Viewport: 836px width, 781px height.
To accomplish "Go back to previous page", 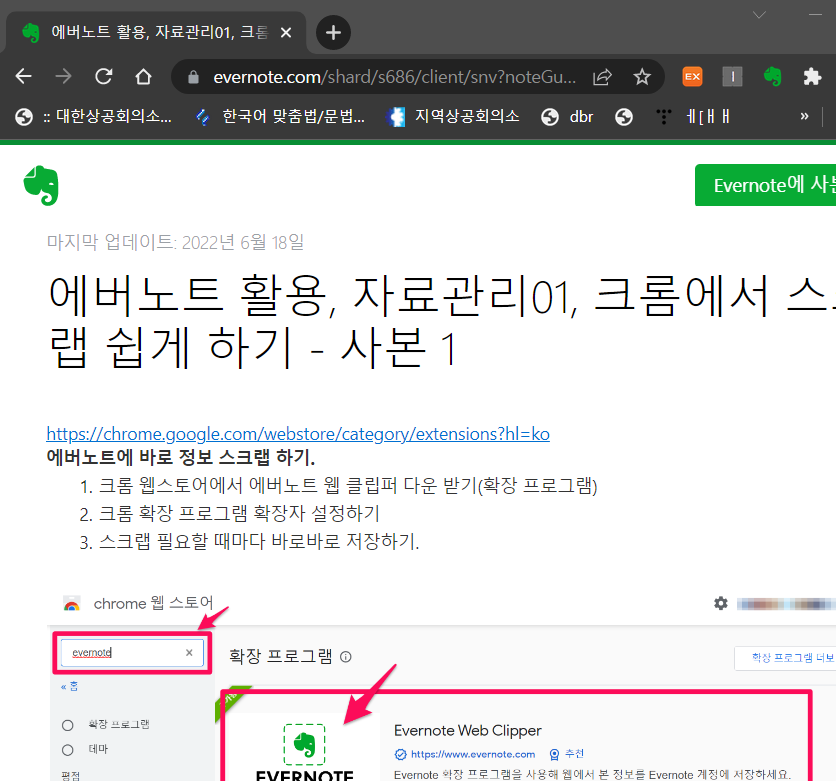I will coord(23,77).
